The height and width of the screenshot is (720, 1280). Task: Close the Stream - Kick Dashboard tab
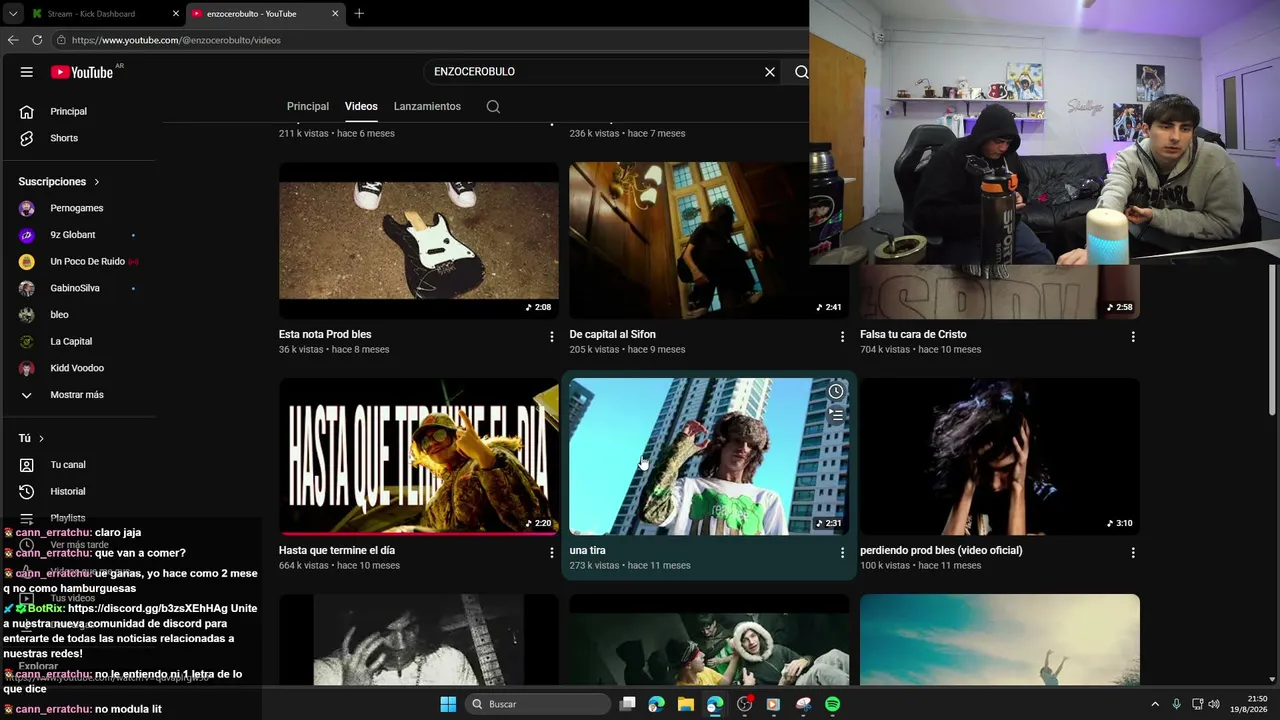176,14
